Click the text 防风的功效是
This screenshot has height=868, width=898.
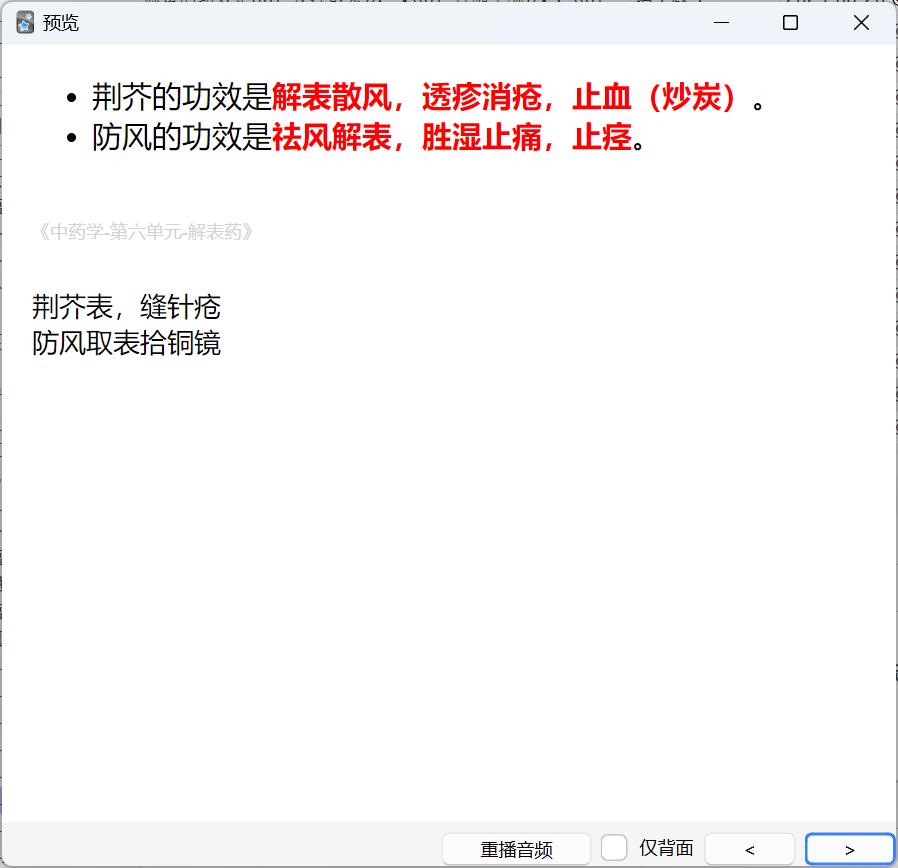tap(182, 137)
